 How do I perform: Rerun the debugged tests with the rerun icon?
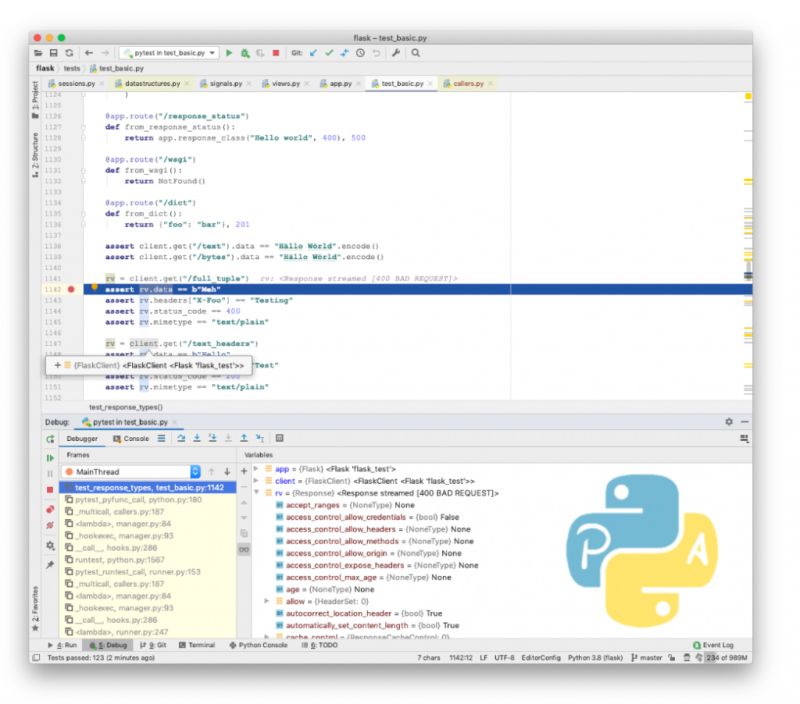(50, 437)
